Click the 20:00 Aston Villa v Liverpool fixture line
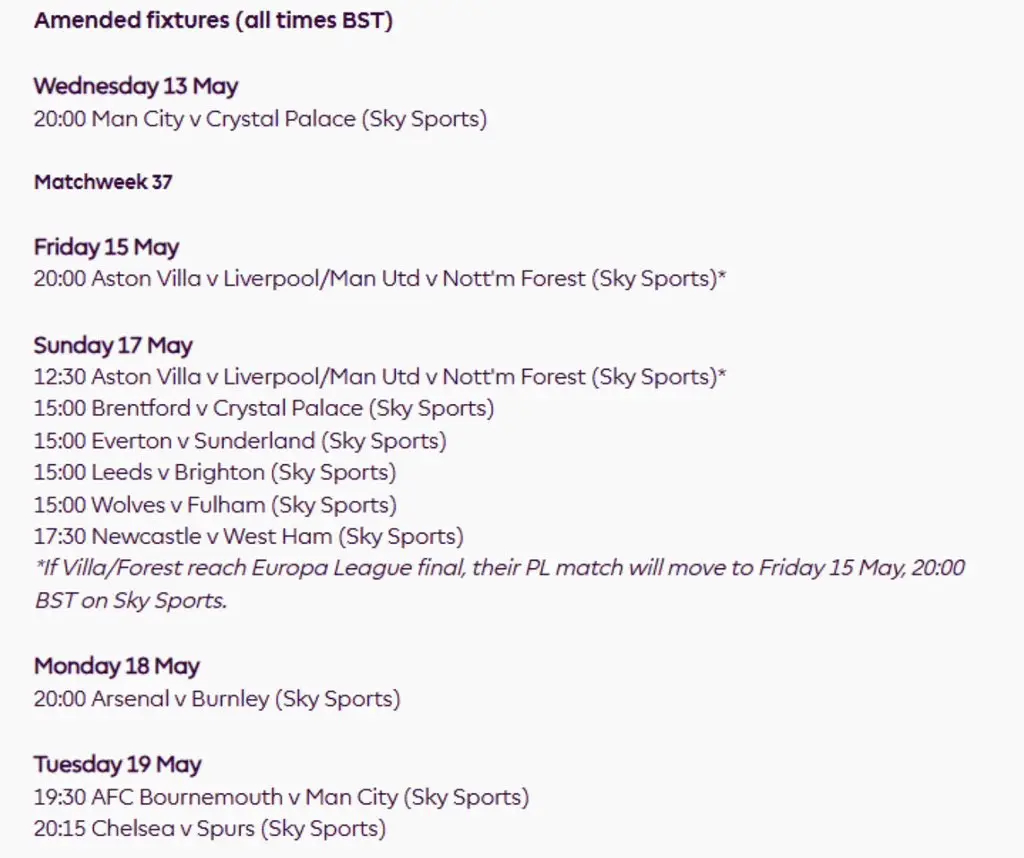Screen dimensions: 1024x858 380,279
